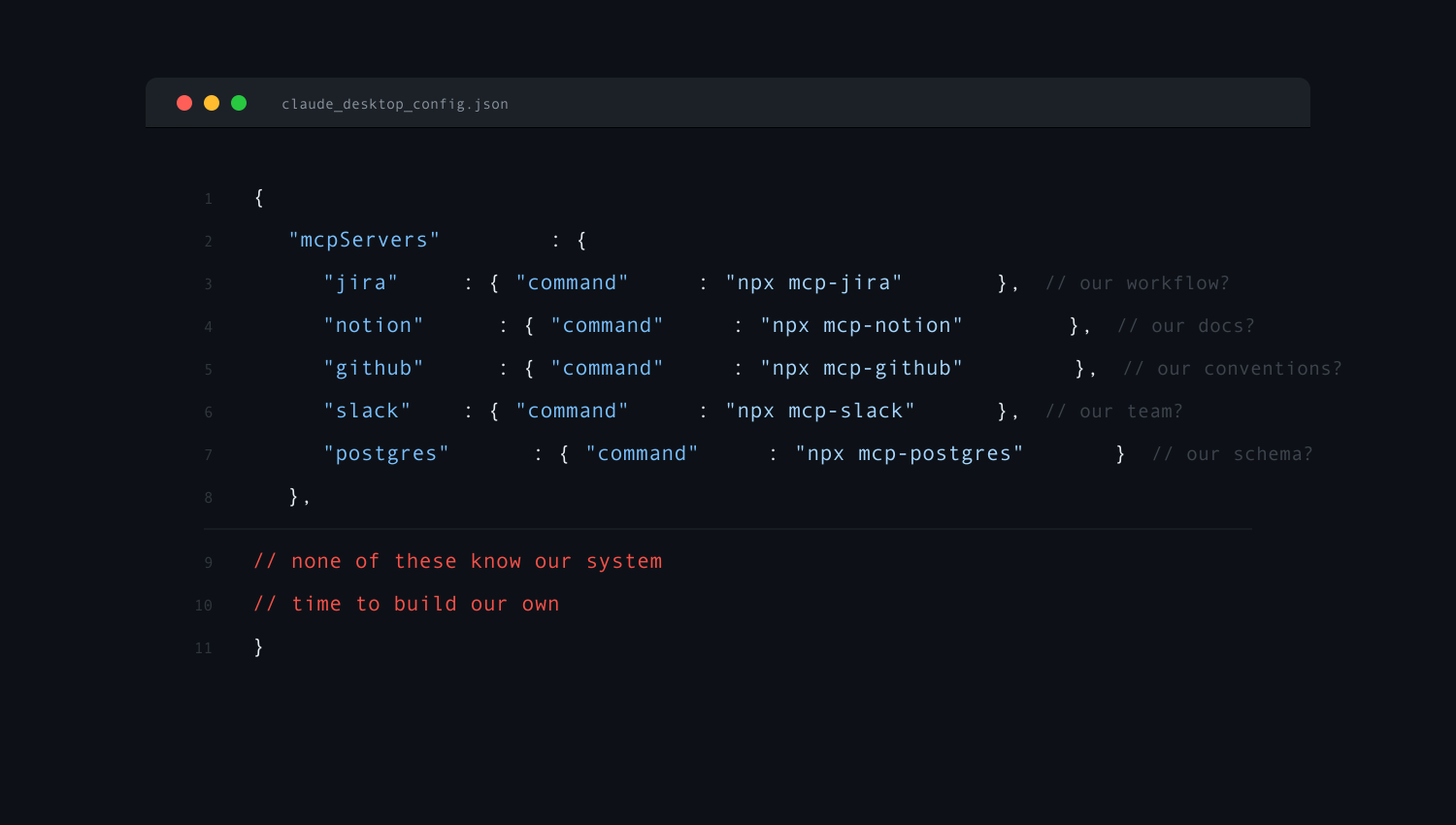Click the "npx mcp-notion" value
The image size is (1456, 825).
click(x=862, y=326)
